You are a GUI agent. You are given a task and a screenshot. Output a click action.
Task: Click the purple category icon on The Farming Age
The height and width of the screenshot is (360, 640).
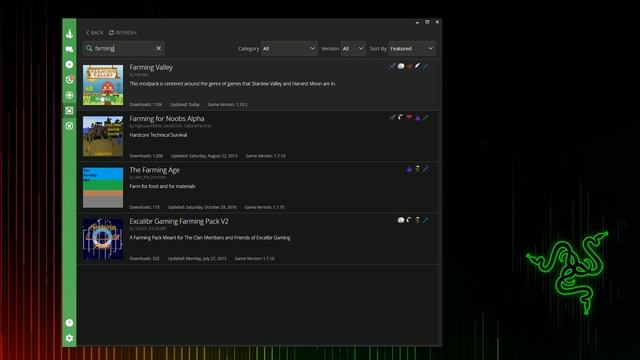click(409, 169)
